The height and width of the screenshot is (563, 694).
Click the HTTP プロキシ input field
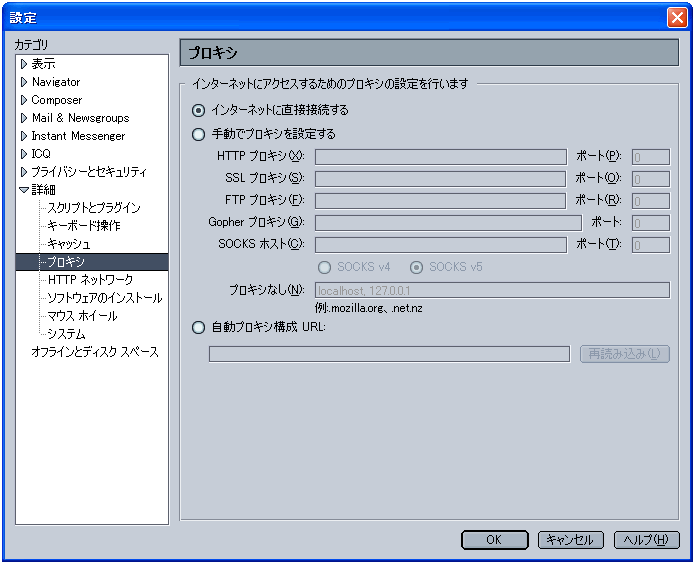tap(441, 157)
